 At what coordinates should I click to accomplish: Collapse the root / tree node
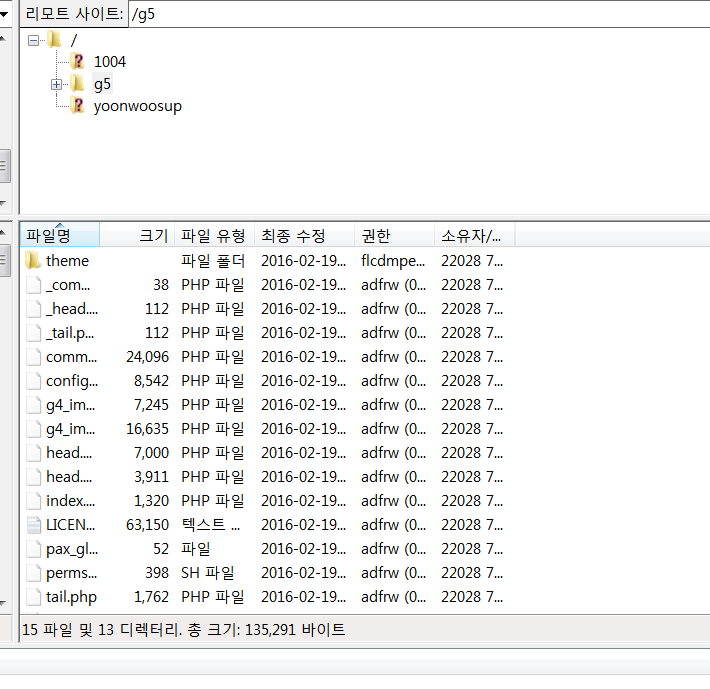pyautogui.click(x=33, y=41)
